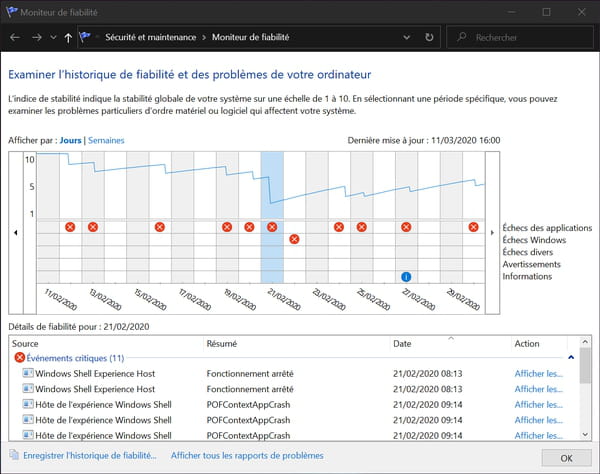This screenshot has height=474, width=600.
Task: Expand the address bar history dropdown
Action: pyautogui.click(x=407, y=37)
